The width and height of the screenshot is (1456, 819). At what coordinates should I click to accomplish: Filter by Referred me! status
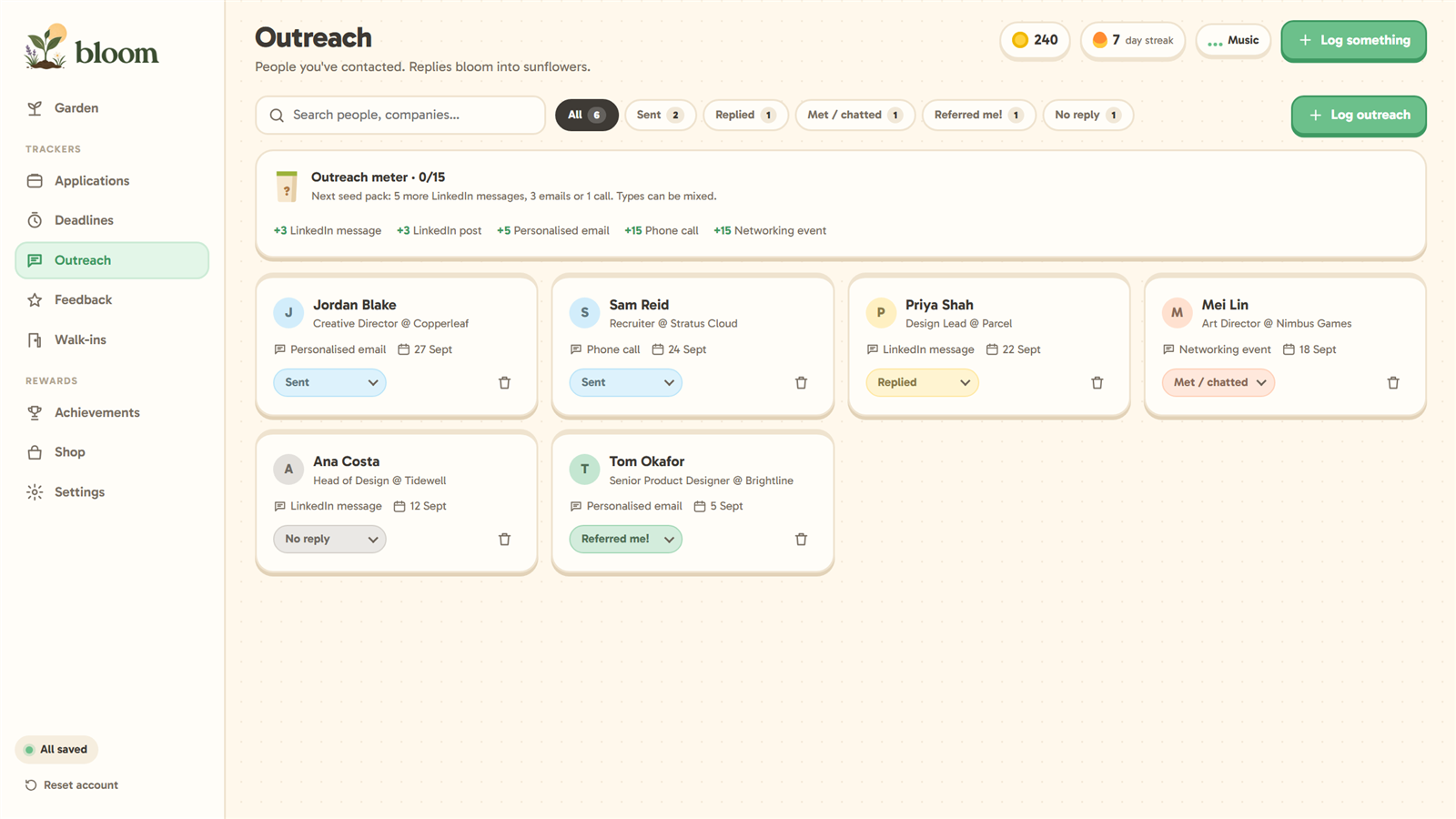(x=978, y=115)
